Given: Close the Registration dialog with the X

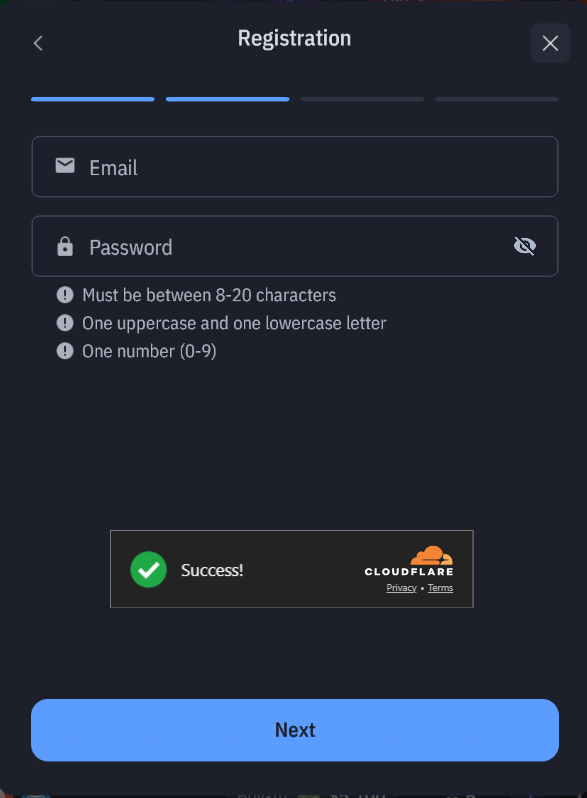Looking at the screenshot, I should point(550,43).
